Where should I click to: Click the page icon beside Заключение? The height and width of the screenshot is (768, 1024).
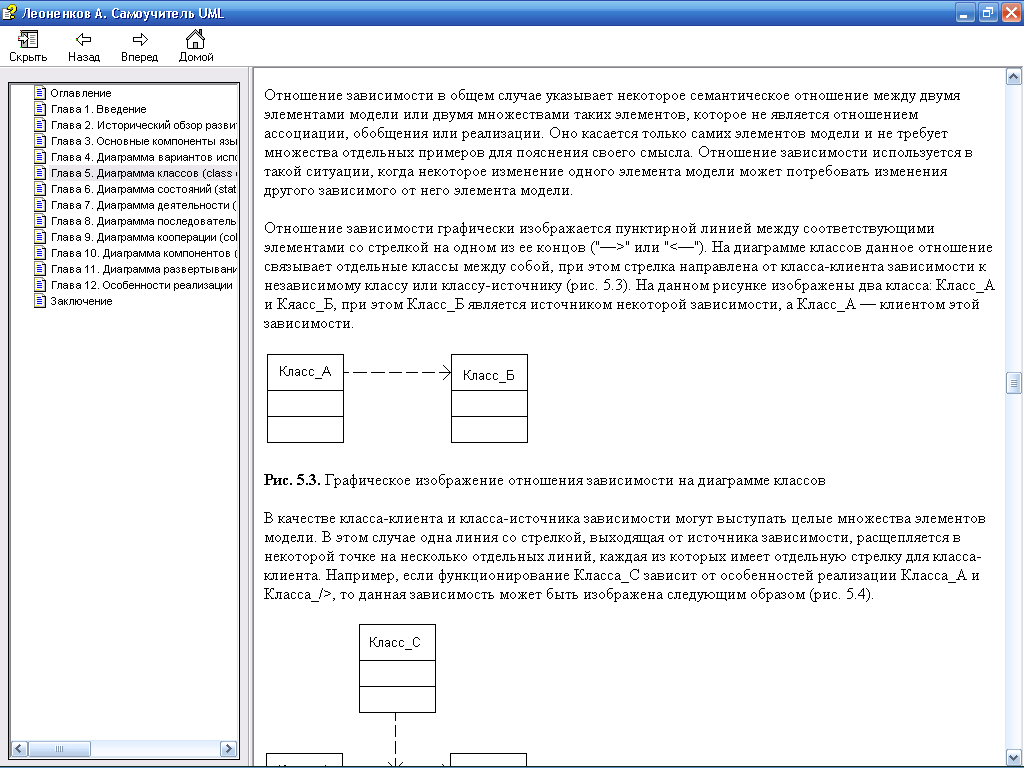point(40,300)
